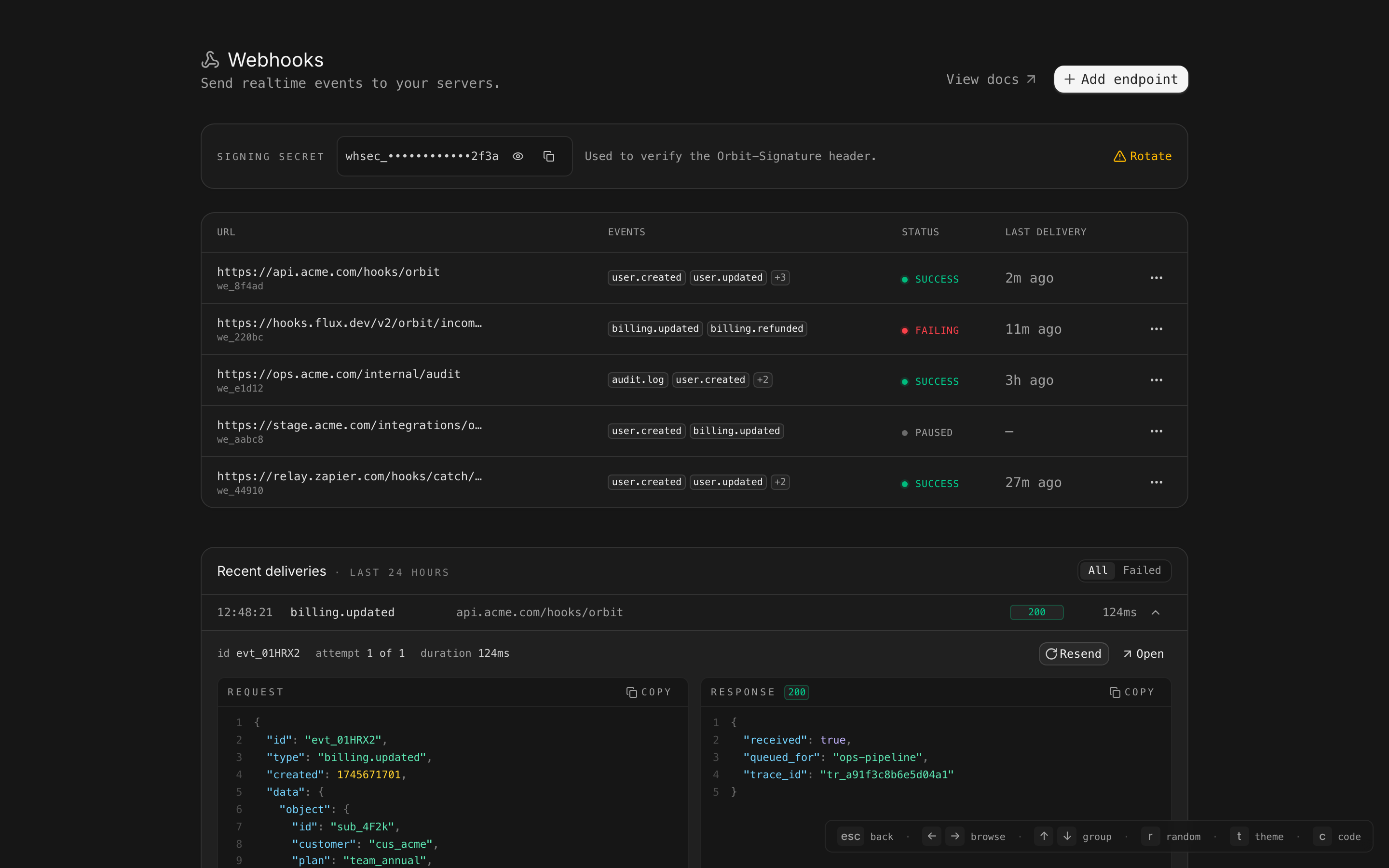Copy the response body
This screenshot has width=1389, height=868.
tap(1132, 692)
